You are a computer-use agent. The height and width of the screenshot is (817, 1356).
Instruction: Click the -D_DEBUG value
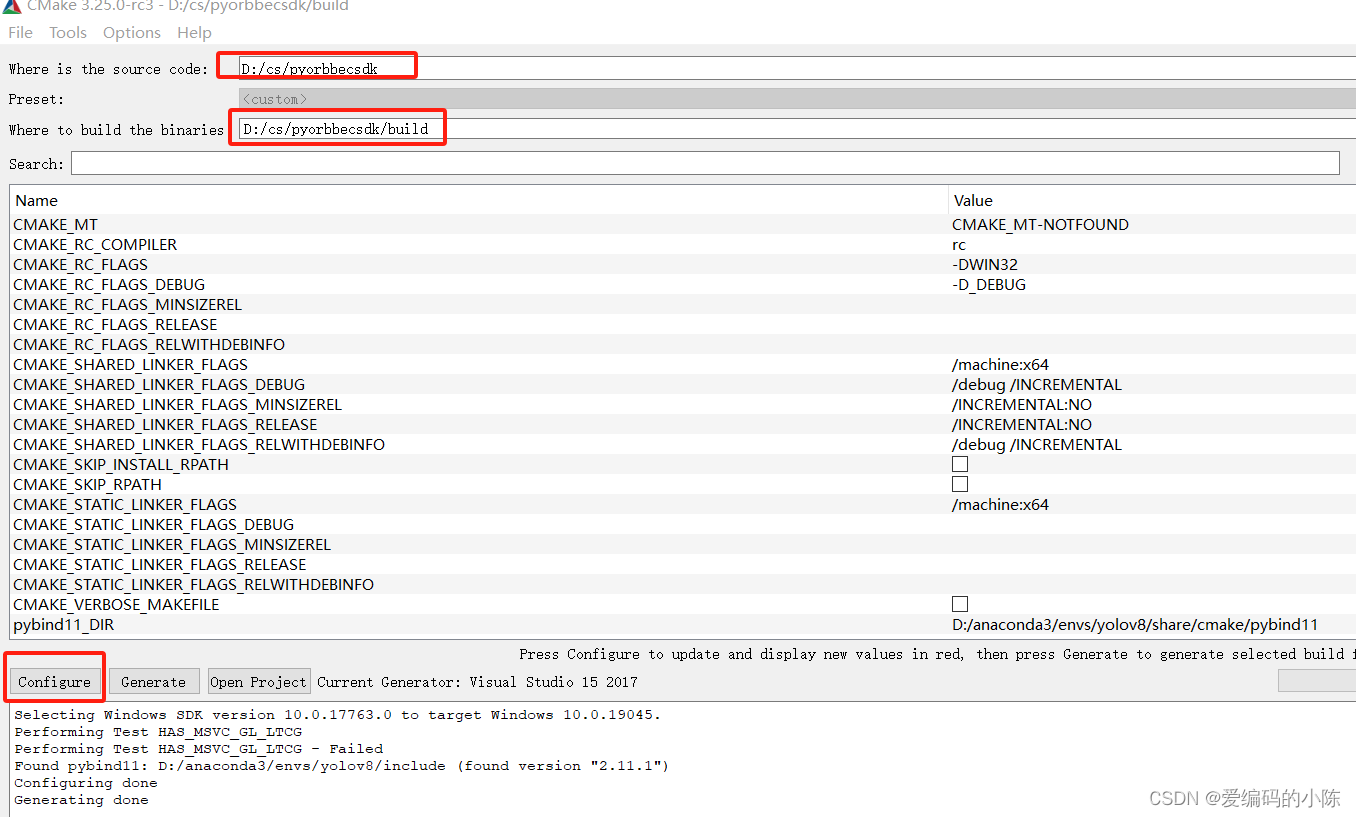pyautogui.click(x=989, y=284)
